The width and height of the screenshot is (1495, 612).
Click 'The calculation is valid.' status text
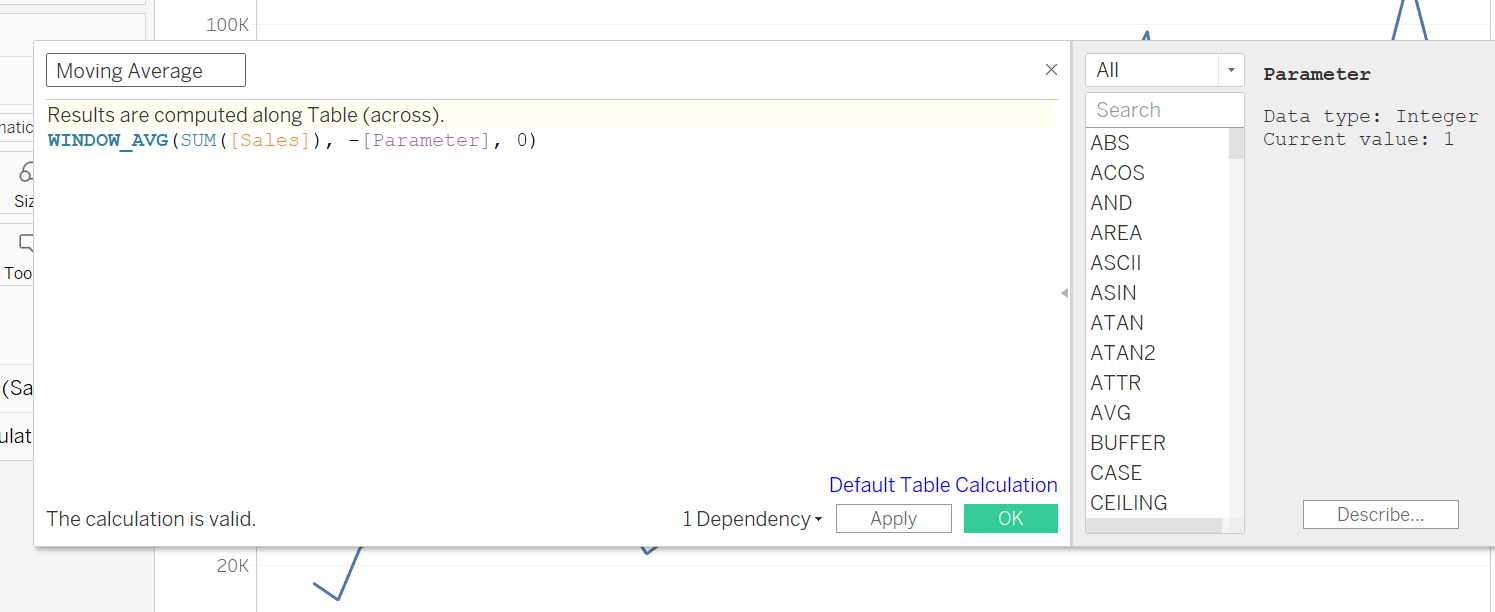point(151,519)
